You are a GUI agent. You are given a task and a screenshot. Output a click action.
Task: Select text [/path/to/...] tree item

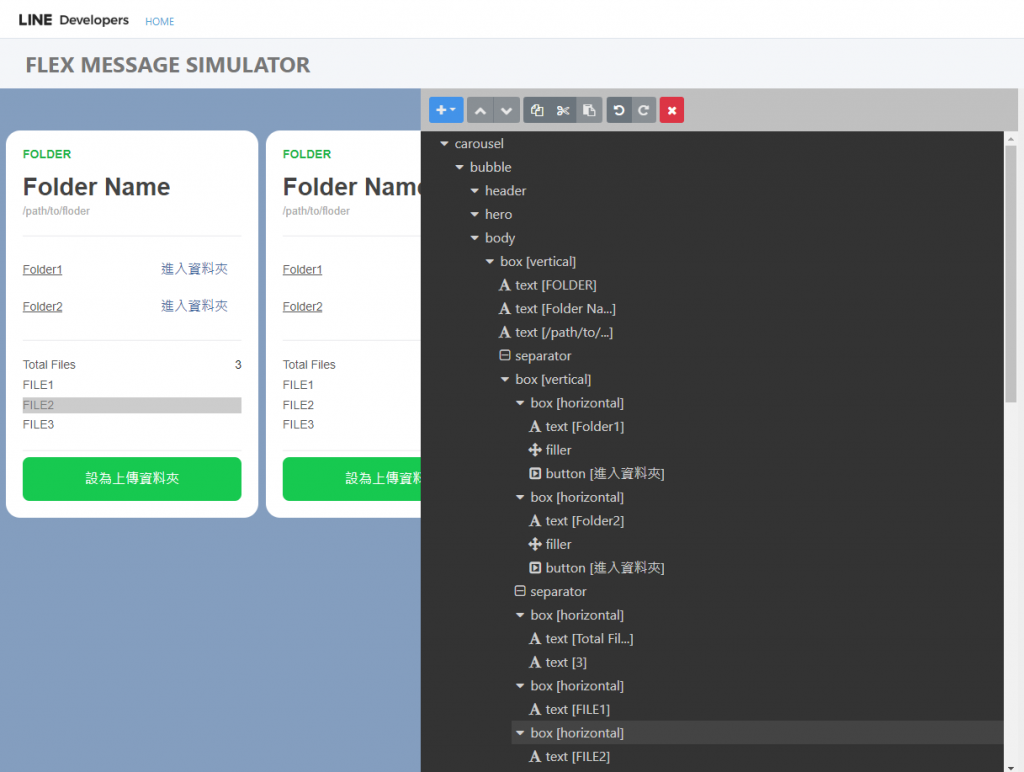(556, 332)
